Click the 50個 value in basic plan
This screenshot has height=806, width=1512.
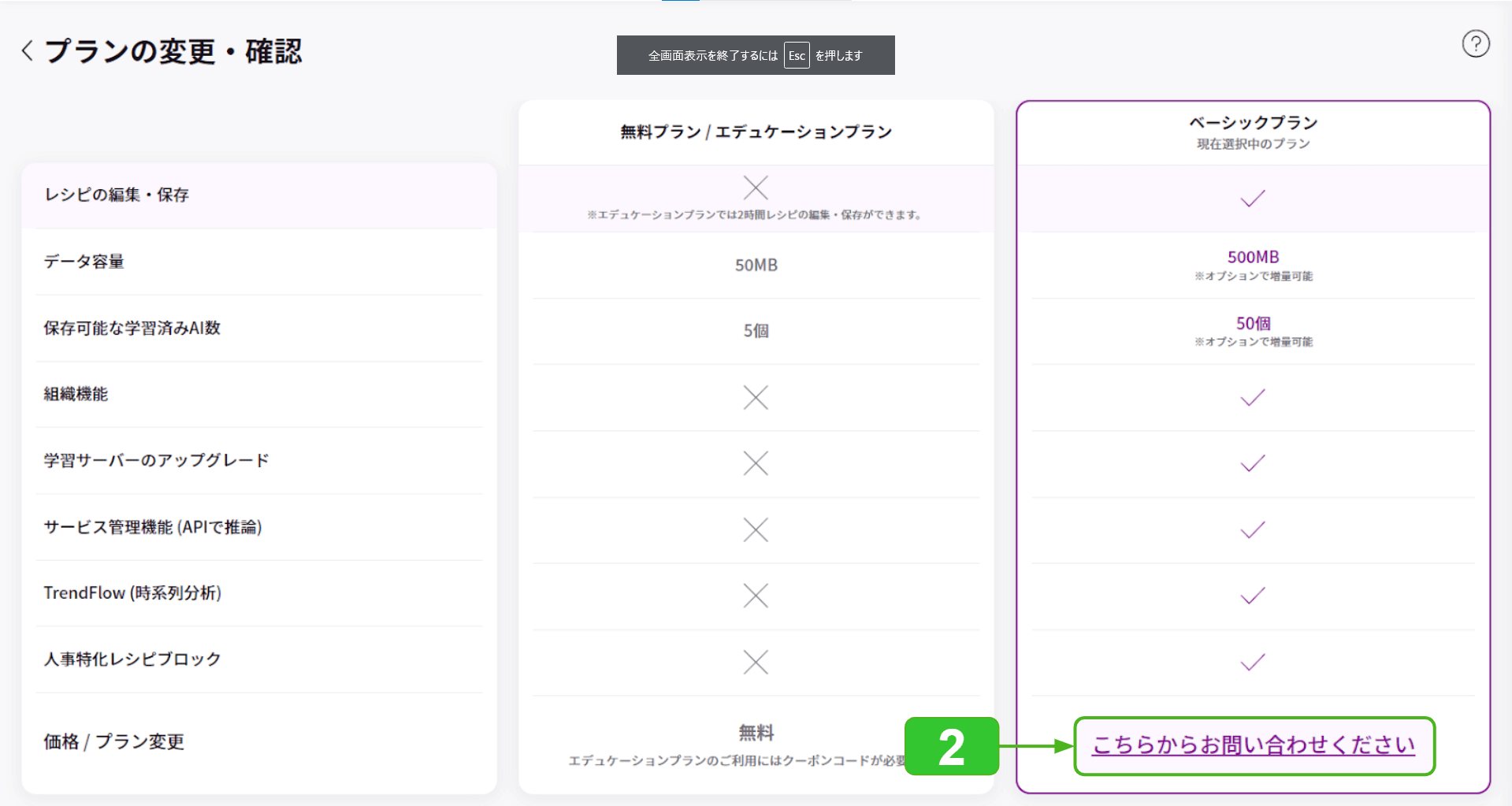click(x=1254, y=323)
